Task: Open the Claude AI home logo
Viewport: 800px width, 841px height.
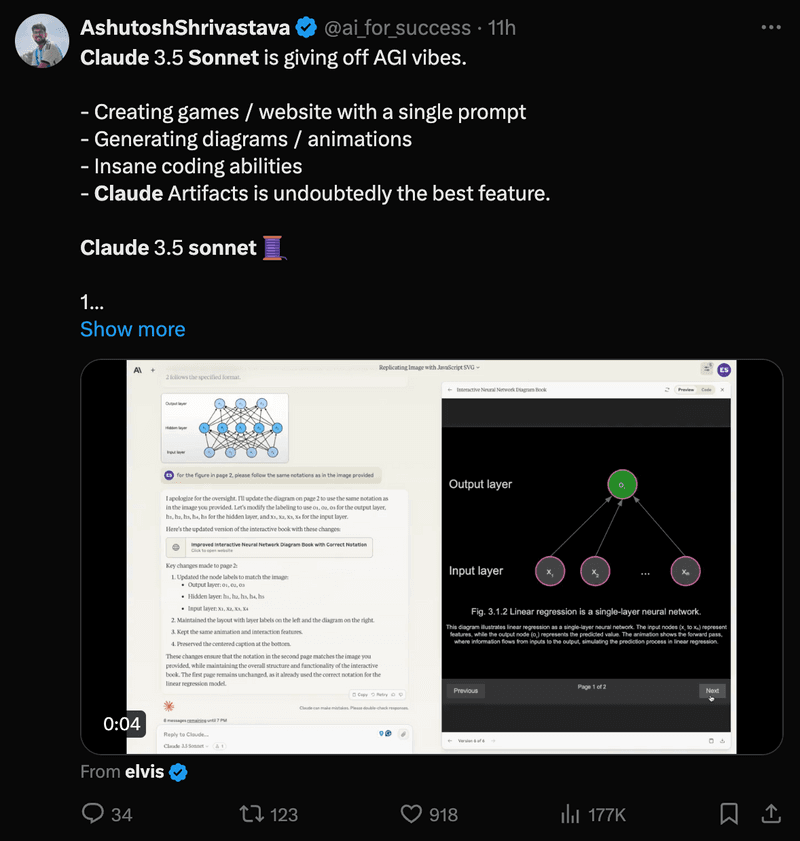Action: click(x=136, y=369)
